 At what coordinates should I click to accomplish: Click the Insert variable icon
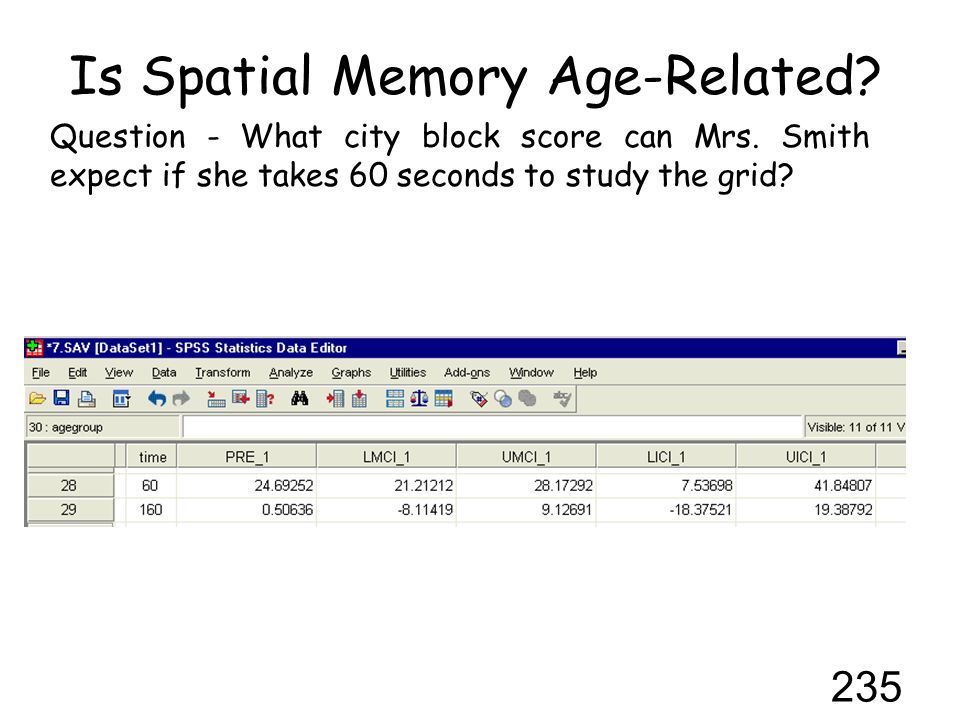[359, 399]
